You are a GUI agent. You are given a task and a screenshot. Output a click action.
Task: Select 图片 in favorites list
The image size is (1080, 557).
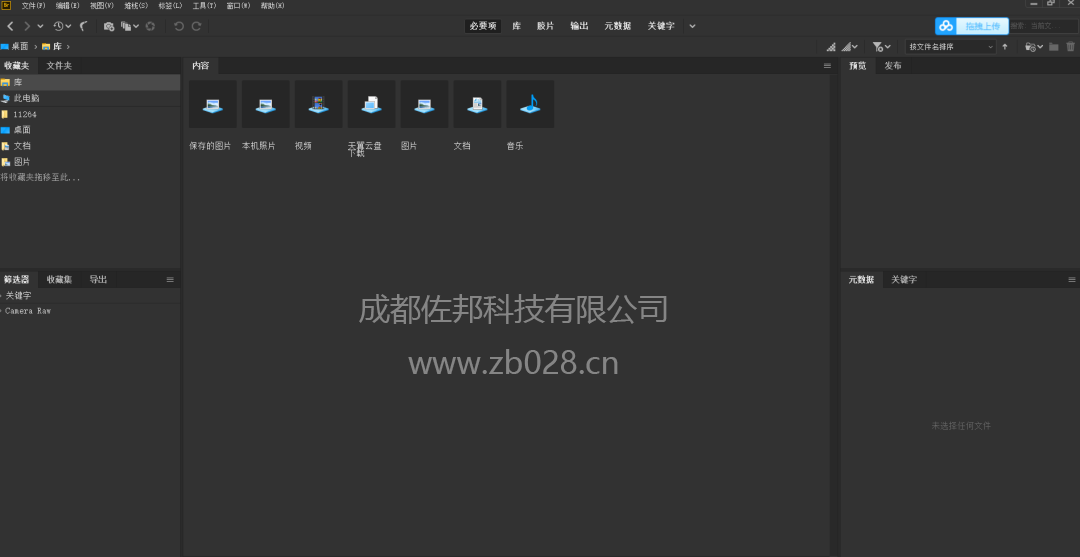pyautogui.click(x=90, y=162)
